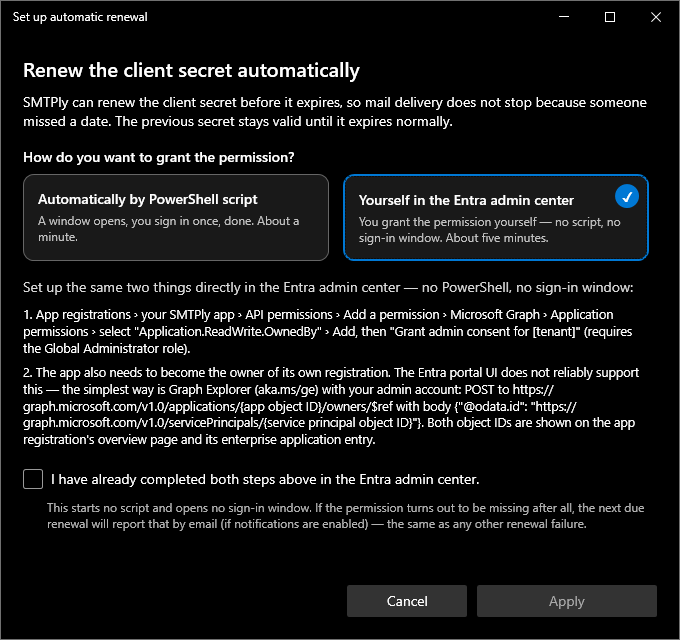
Task: Click step 1 'App registrations' instruction text
Action: pos(327,331)
